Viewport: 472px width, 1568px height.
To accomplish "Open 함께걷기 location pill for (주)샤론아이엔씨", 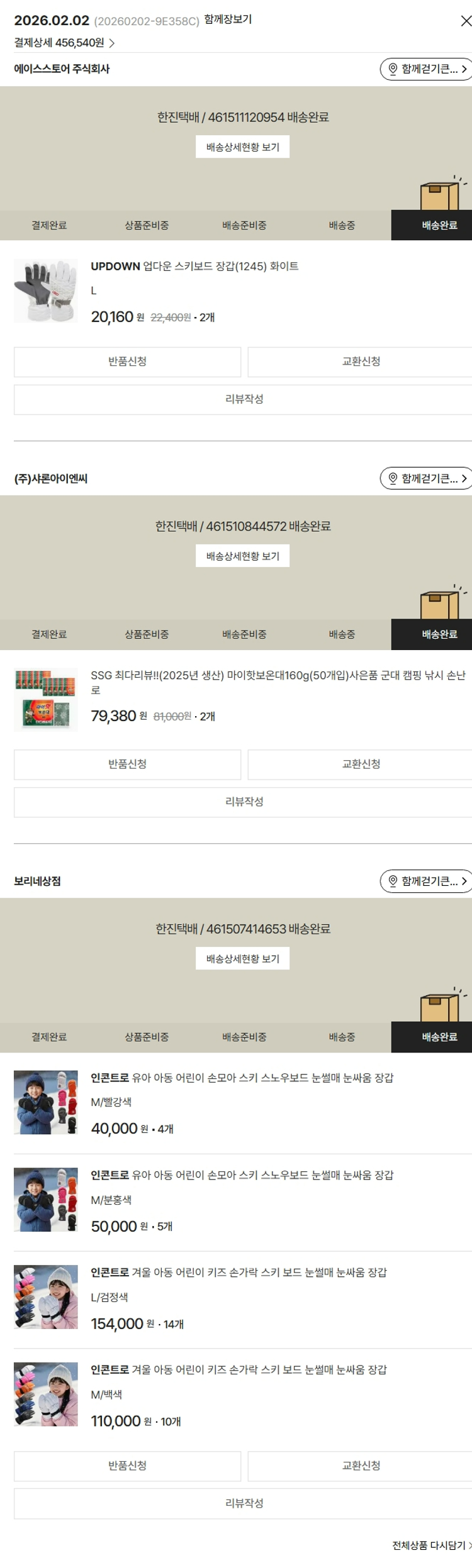I will coord(427,478).
